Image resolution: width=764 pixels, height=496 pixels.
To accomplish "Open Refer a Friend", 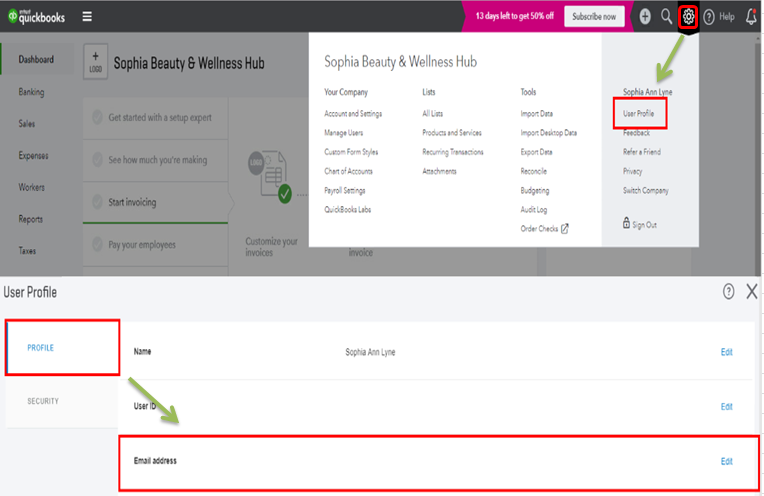I will pyautogui.click(x=642, y=152).
